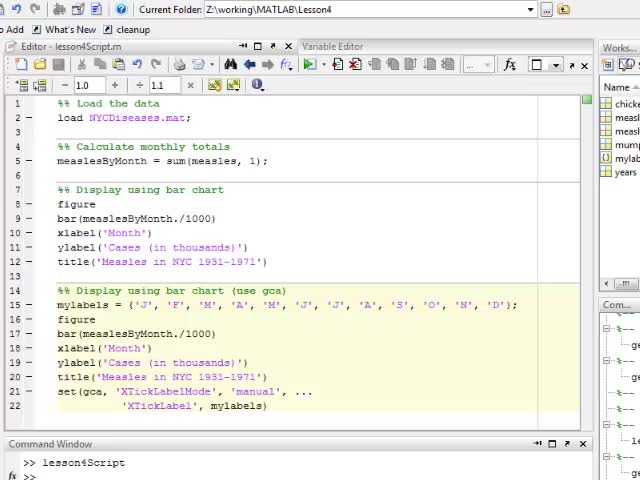
Task: Open the Current Folder path dropdown
Action: (530, 9)
